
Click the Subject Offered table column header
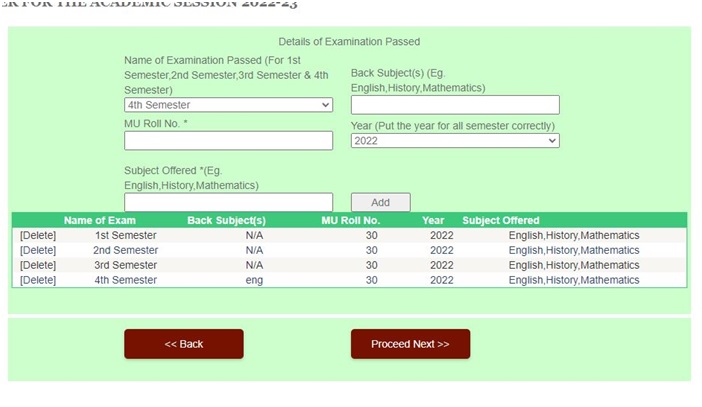500,221
